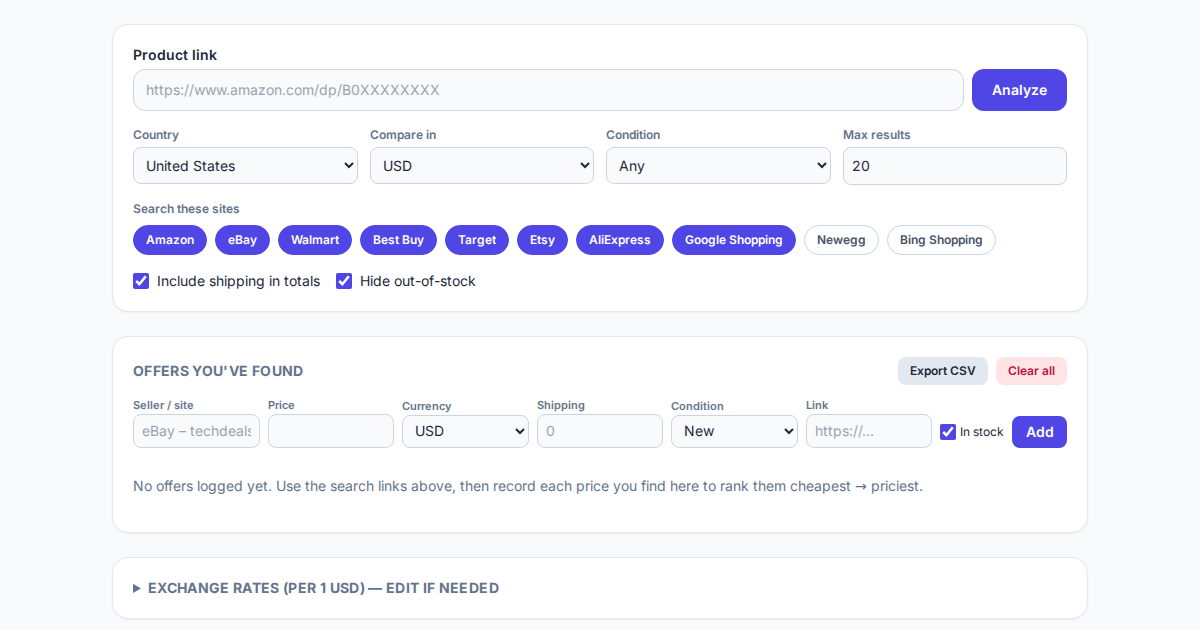Click the 'No offers logged yet' message
Viewport: 1200px width, 630px height.
coord(528,486)
